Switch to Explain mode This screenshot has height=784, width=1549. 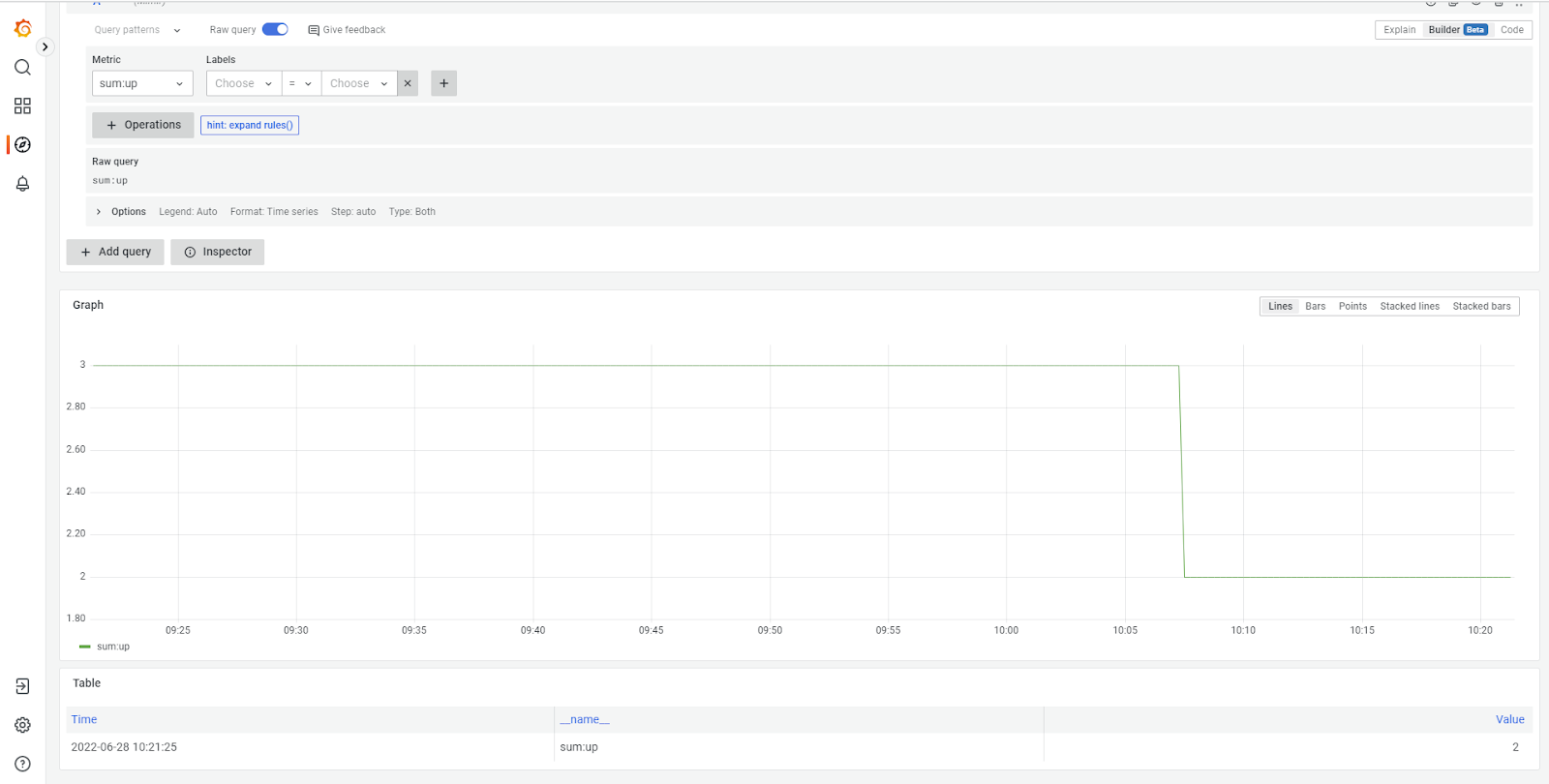[x=1399, y=30]
